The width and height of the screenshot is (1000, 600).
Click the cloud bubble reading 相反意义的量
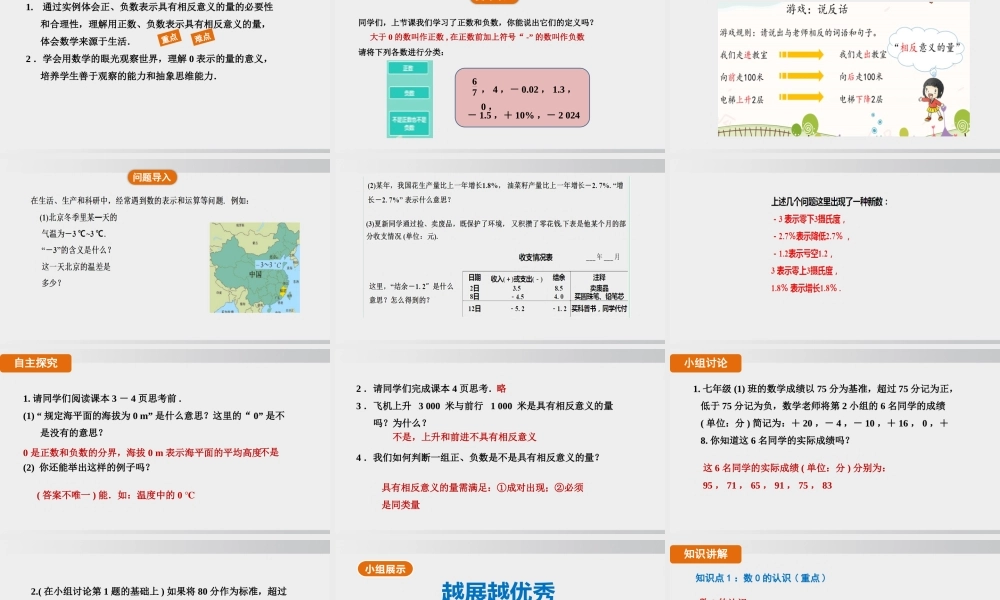coord(927,48)
